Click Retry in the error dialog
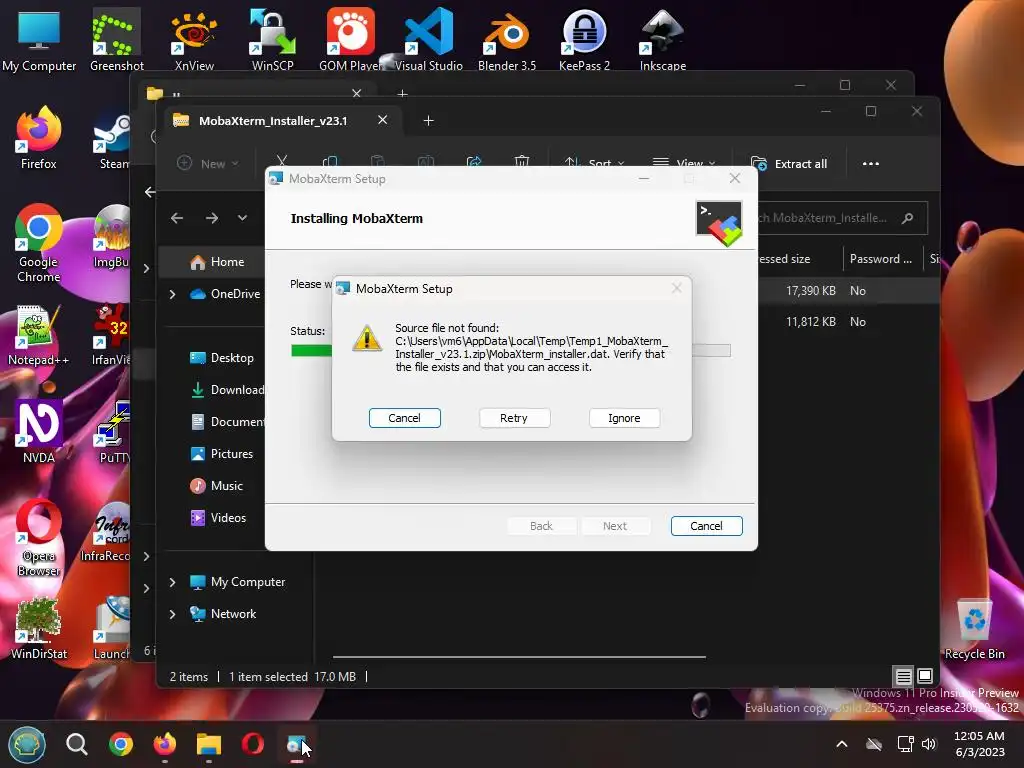This screenshot has width=1024, height=768. point(514,418)
